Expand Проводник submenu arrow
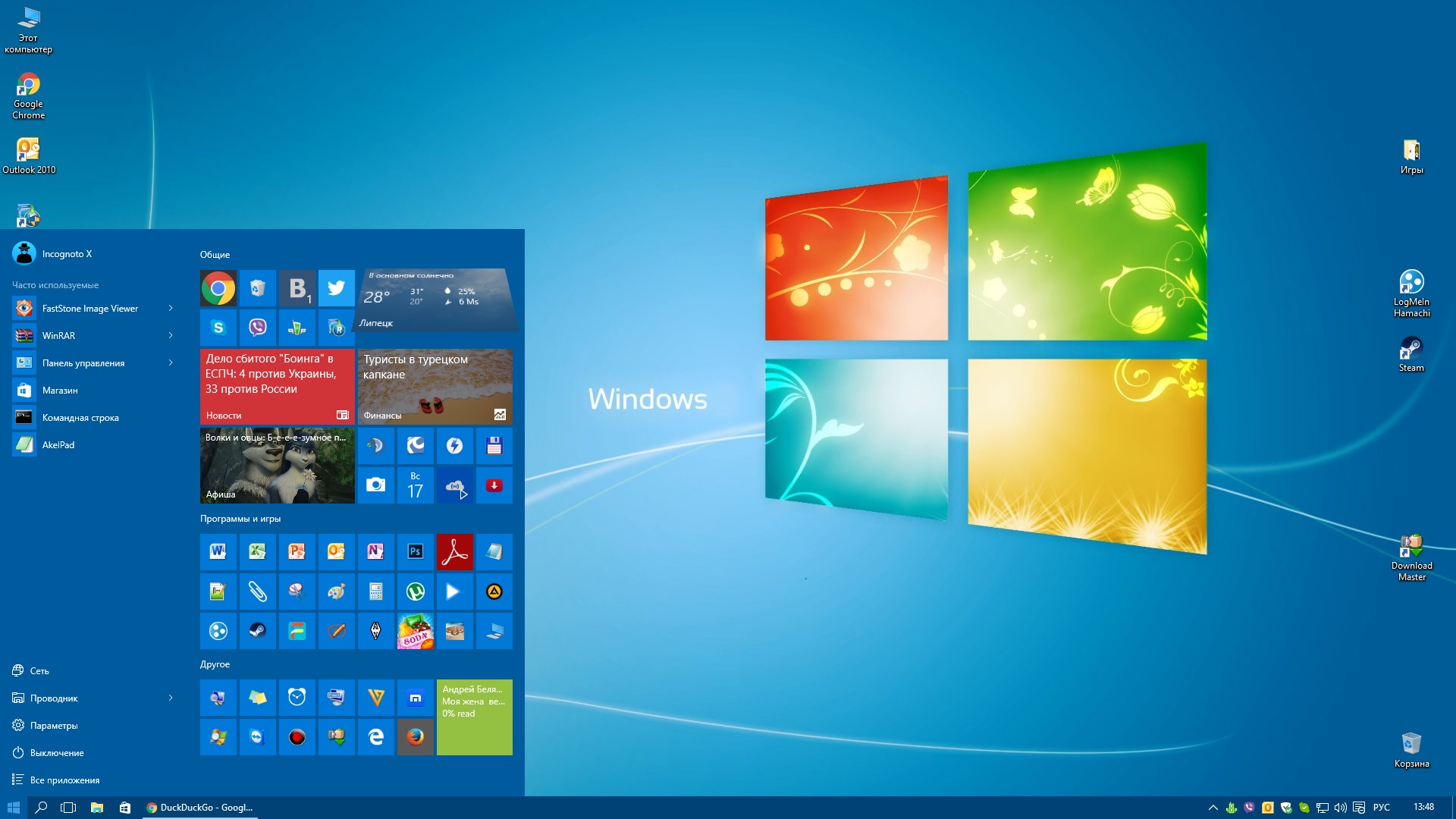 174,698
